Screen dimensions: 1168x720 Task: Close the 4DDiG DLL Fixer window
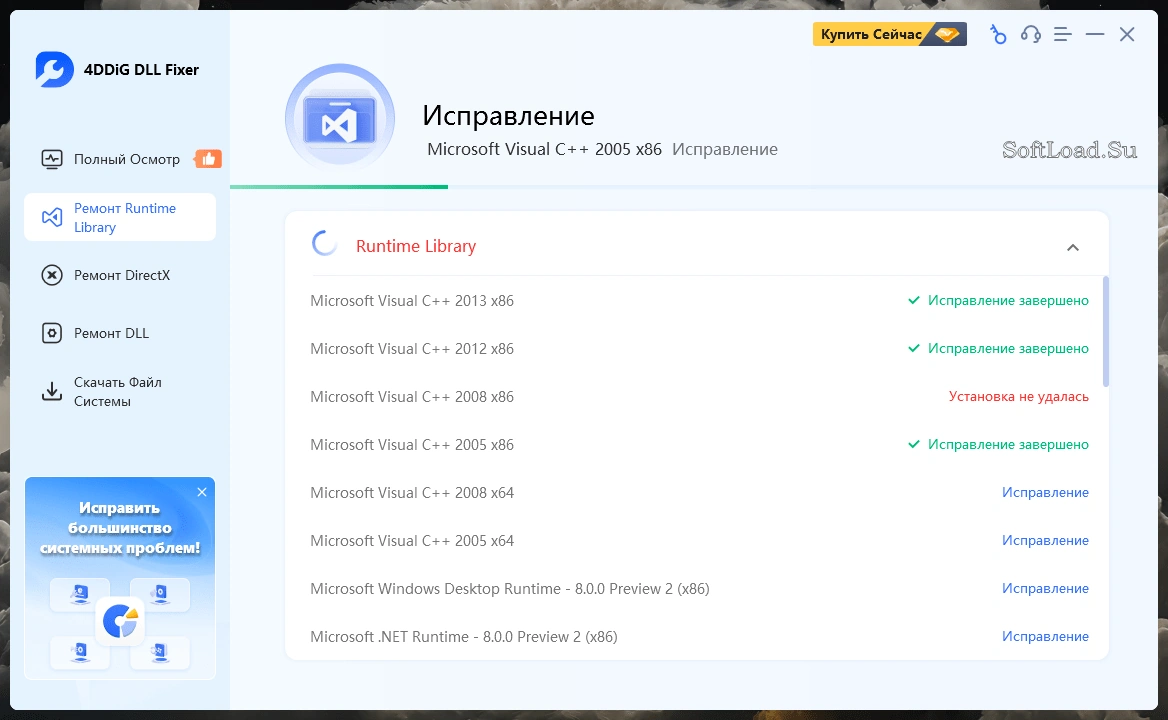[1127, 34]
